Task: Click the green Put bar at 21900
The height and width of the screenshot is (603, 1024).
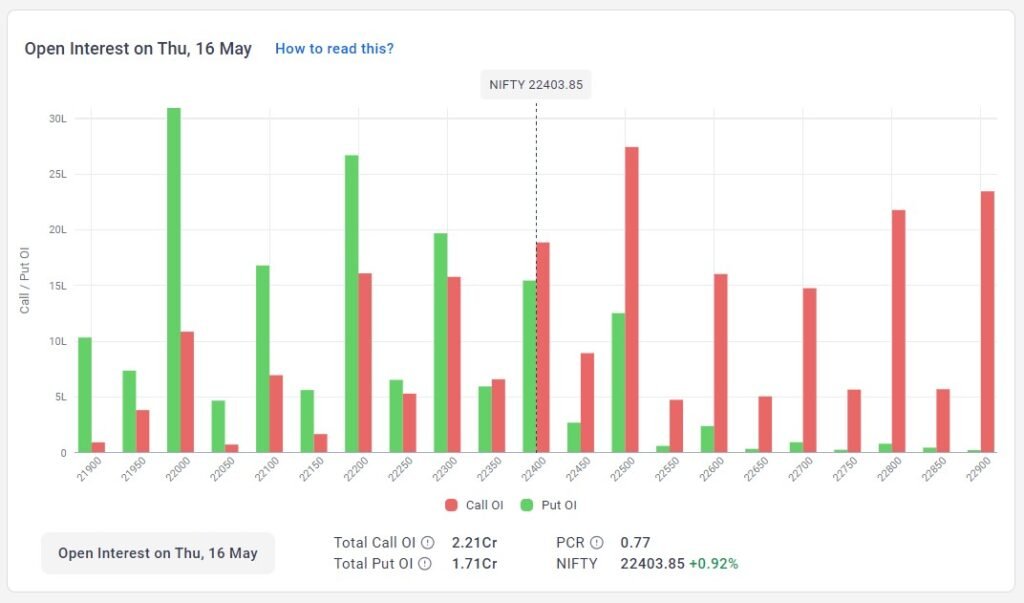Action: pos(85,395)
